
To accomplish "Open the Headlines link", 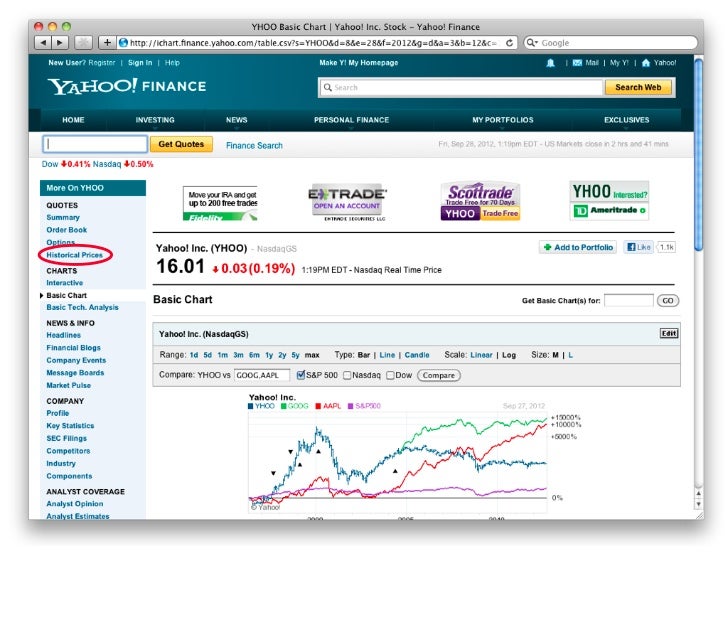I will coord(64,335).
